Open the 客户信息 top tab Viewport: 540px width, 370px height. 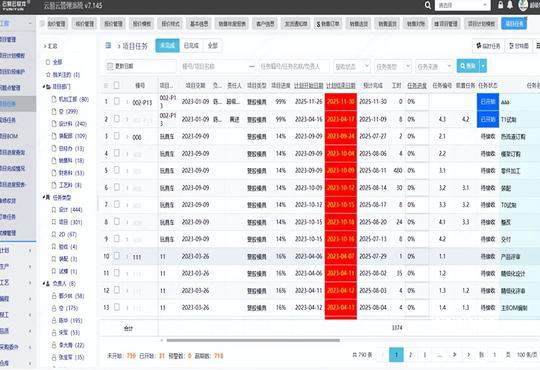point(265,24)
